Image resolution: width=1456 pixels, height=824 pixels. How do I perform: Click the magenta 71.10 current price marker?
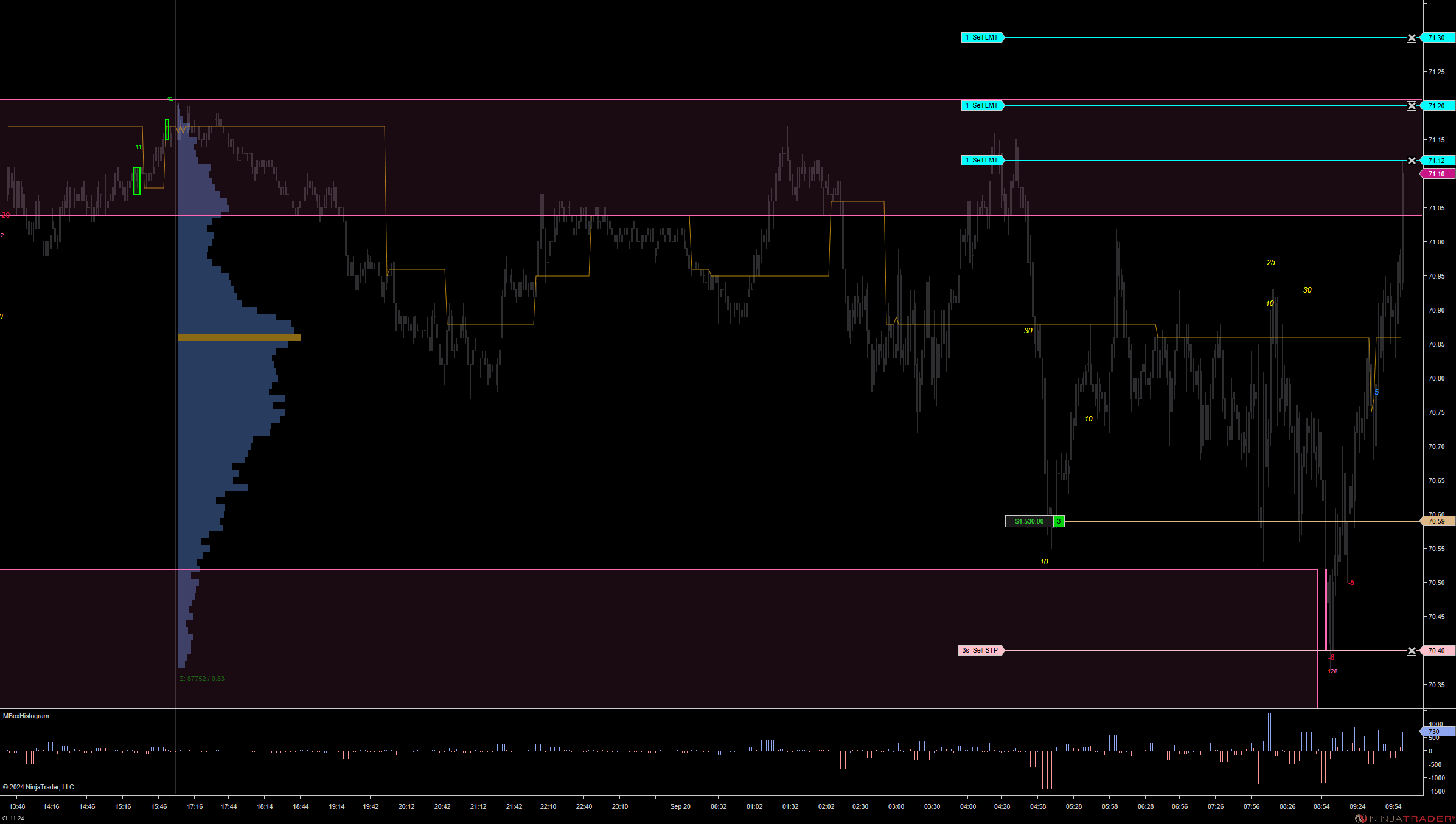click(1437, 174)
